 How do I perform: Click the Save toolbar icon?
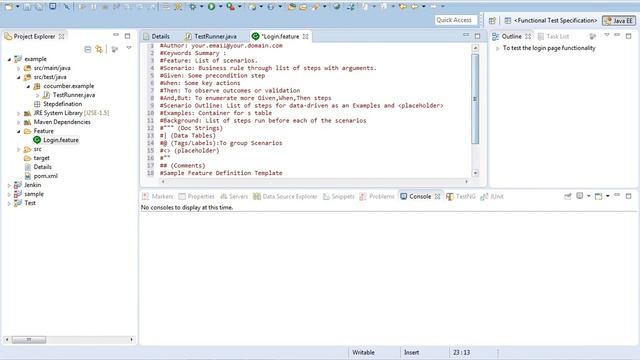coord(27,7)
